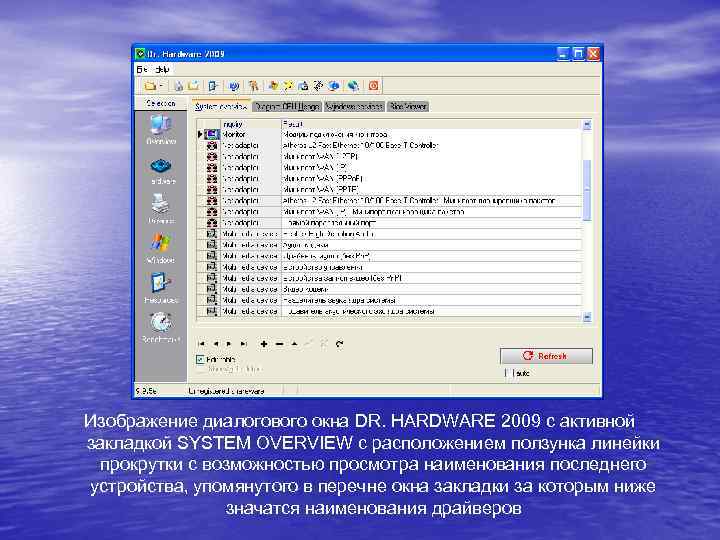Screen dimensions: 720x540
Task: Select the High Definition Audio multimedia row
Action: (x=389, y=234)
